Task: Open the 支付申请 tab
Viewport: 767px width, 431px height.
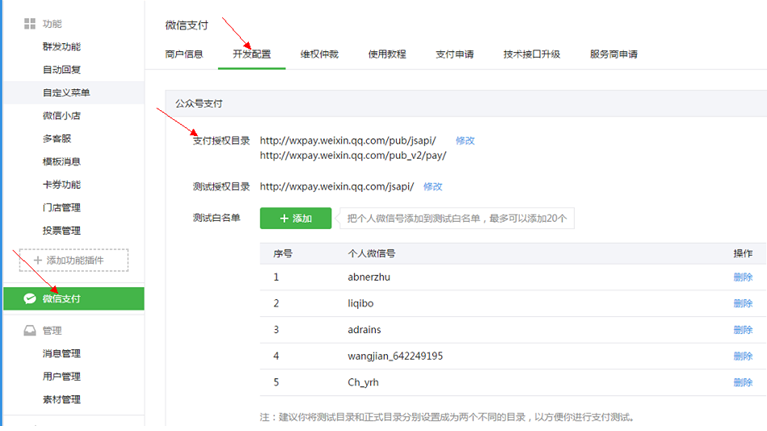Action: pyautogui.click(x=454, y=54)
